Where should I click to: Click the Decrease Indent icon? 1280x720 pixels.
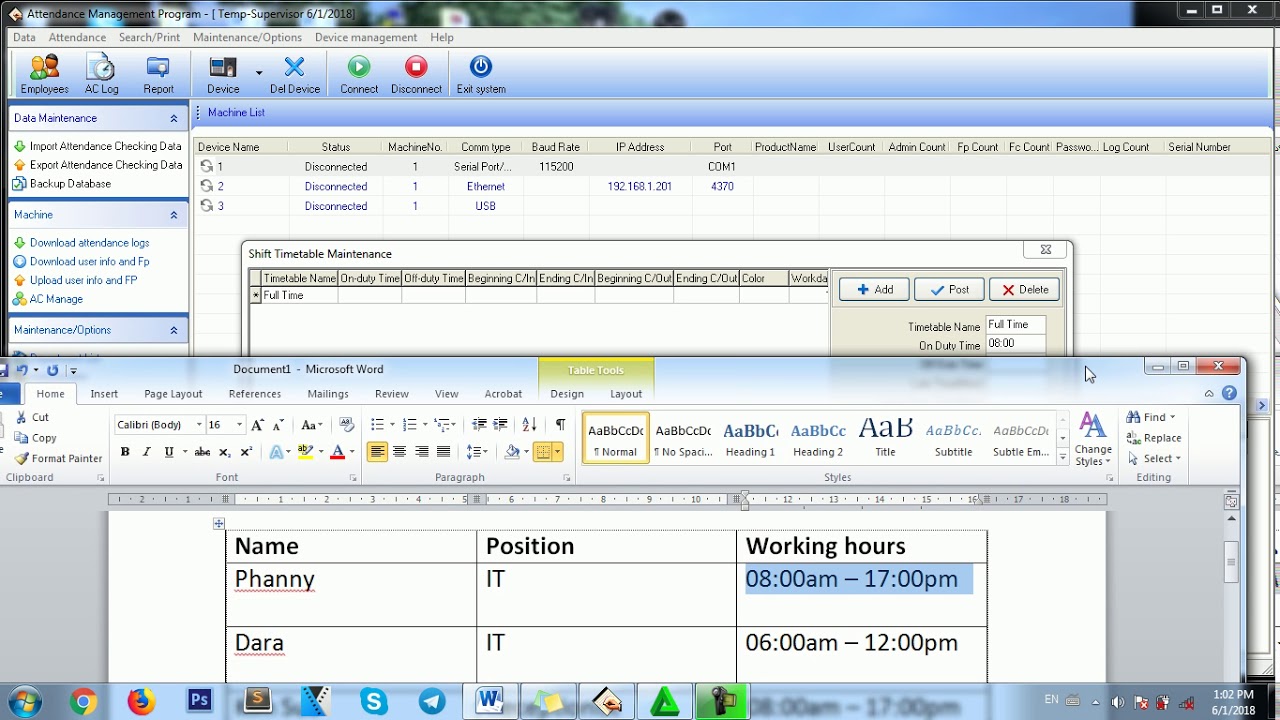[x=479, y=425]
